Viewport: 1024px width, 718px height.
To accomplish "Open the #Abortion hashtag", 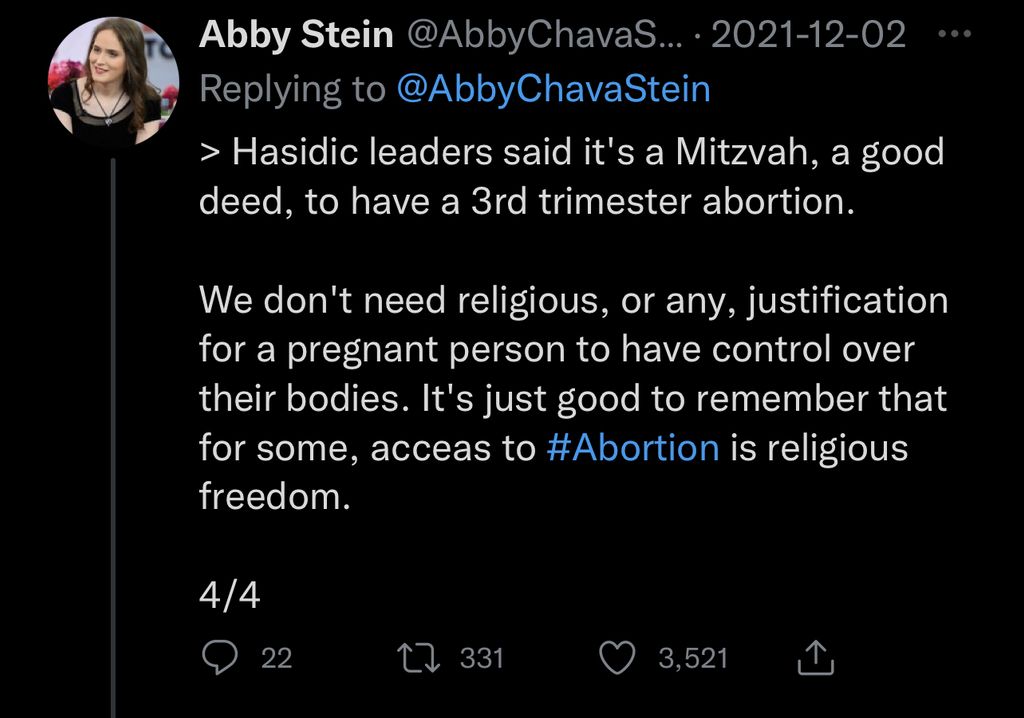I will [x=633, y=447].
